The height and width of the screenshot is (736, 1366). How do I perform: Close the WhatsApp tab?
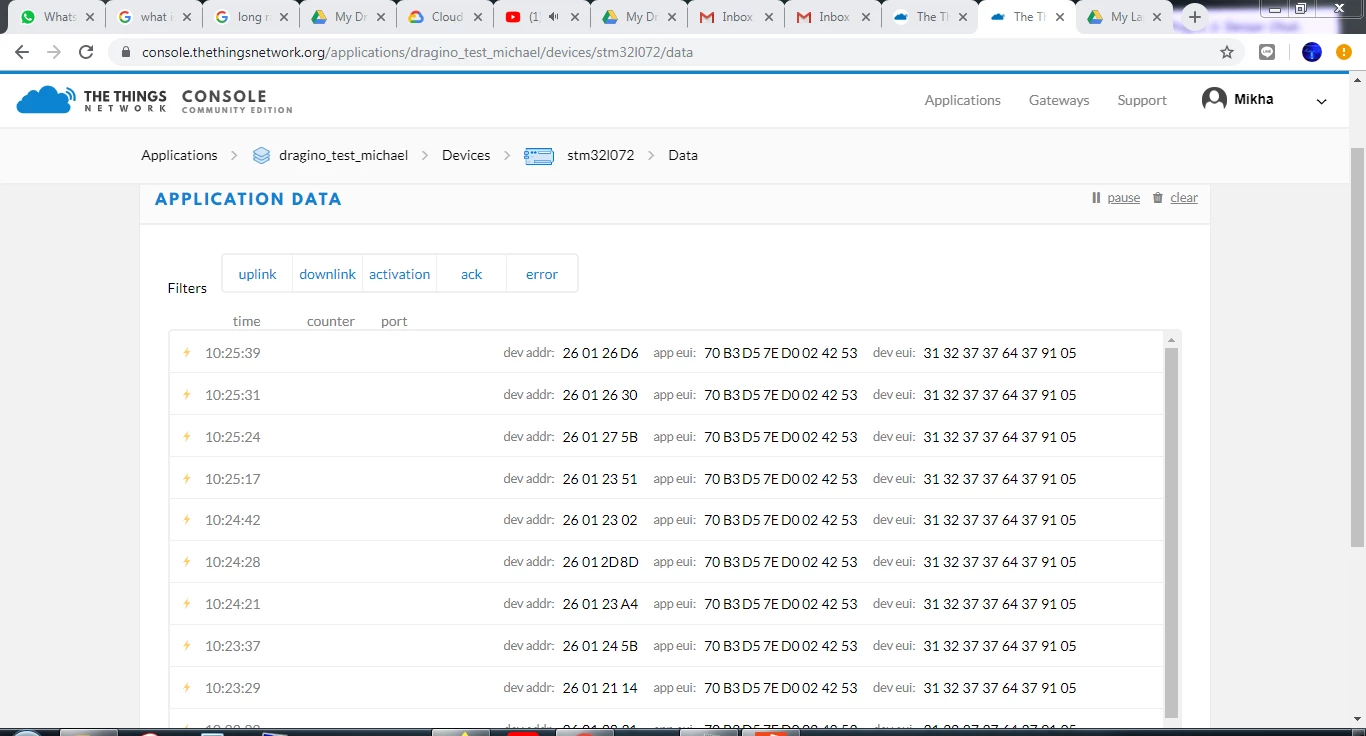(x=89, y=17)
